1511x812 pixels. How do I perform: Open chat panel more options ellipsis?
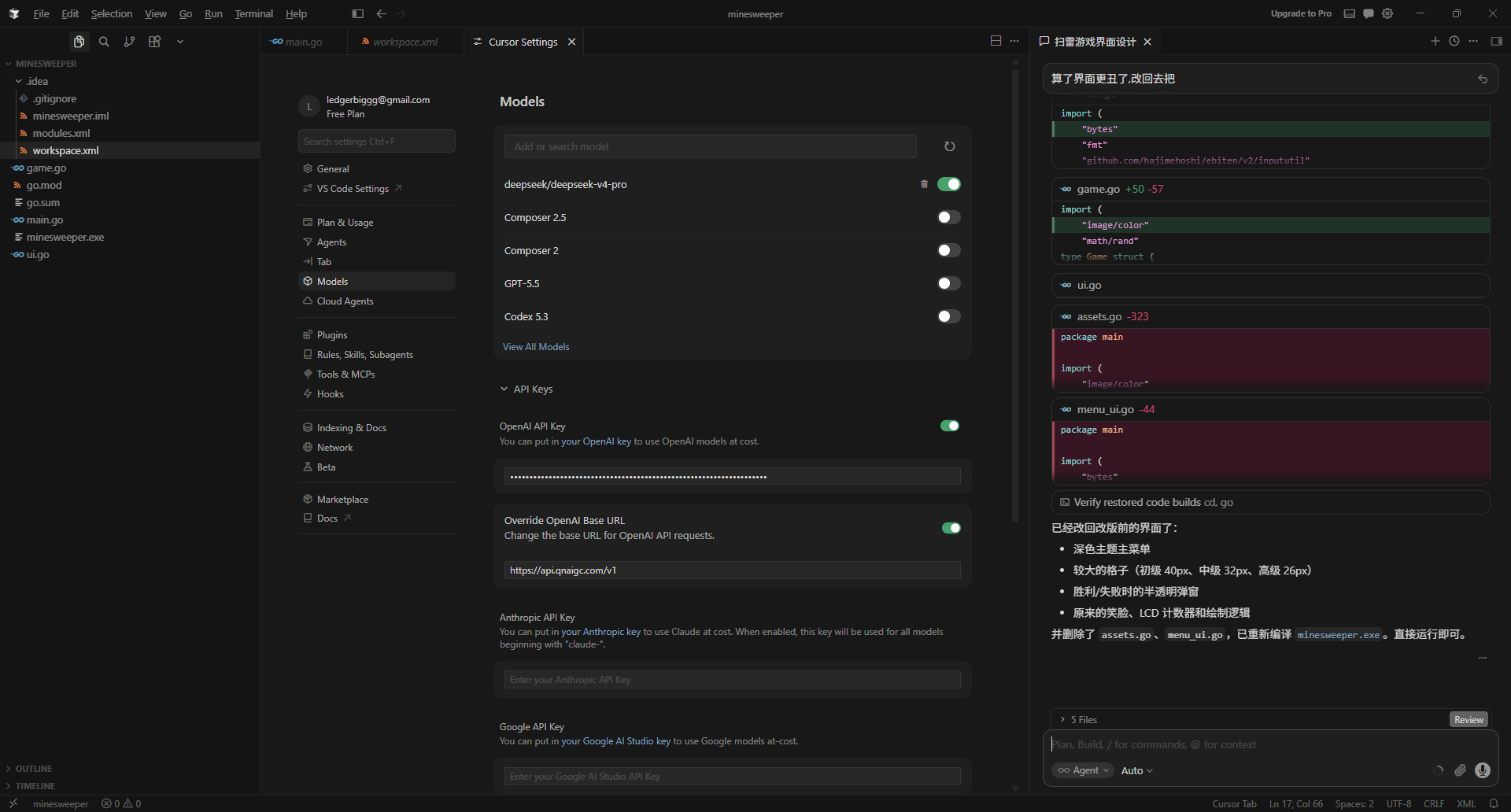[x=1473, y=41]
